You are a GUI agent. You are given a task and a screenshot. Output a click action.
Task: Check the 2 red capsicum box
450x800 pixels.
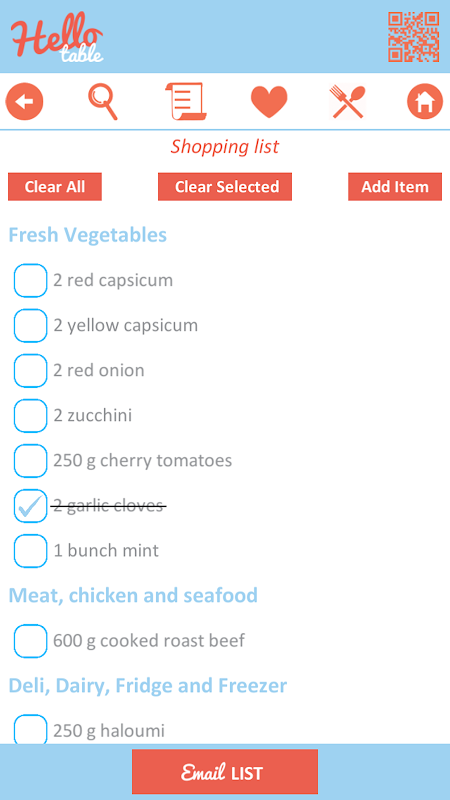(x=31, y=281)
